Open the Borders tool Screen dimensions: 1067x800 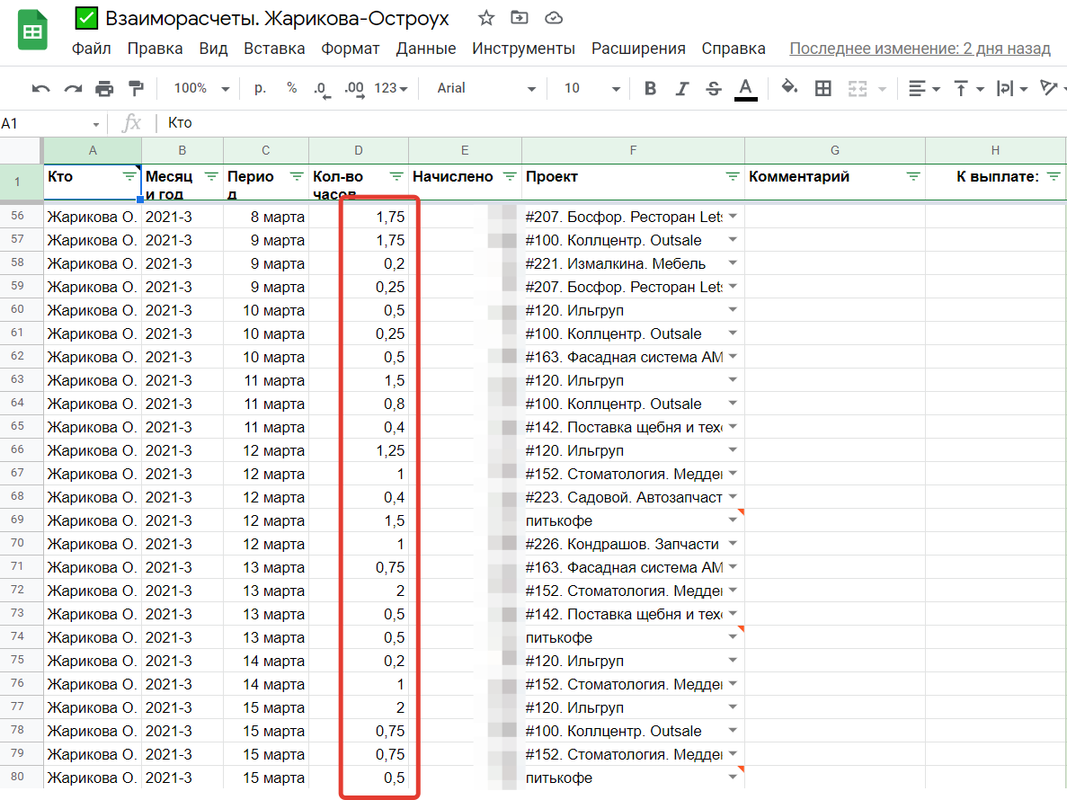823,88
